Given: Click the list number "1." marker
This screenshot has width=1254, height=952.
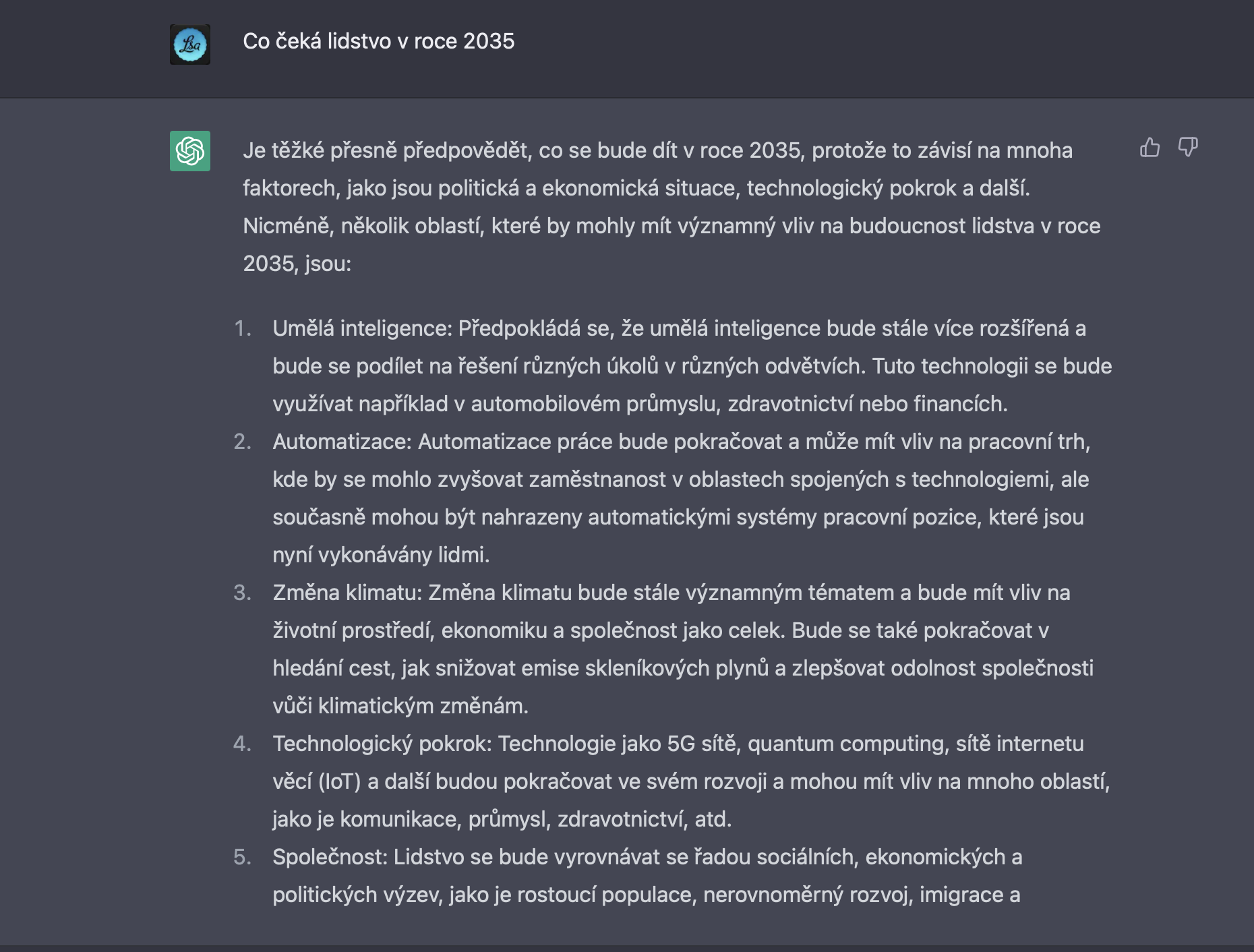Looking at the screenshot, I should click(243, 328).
